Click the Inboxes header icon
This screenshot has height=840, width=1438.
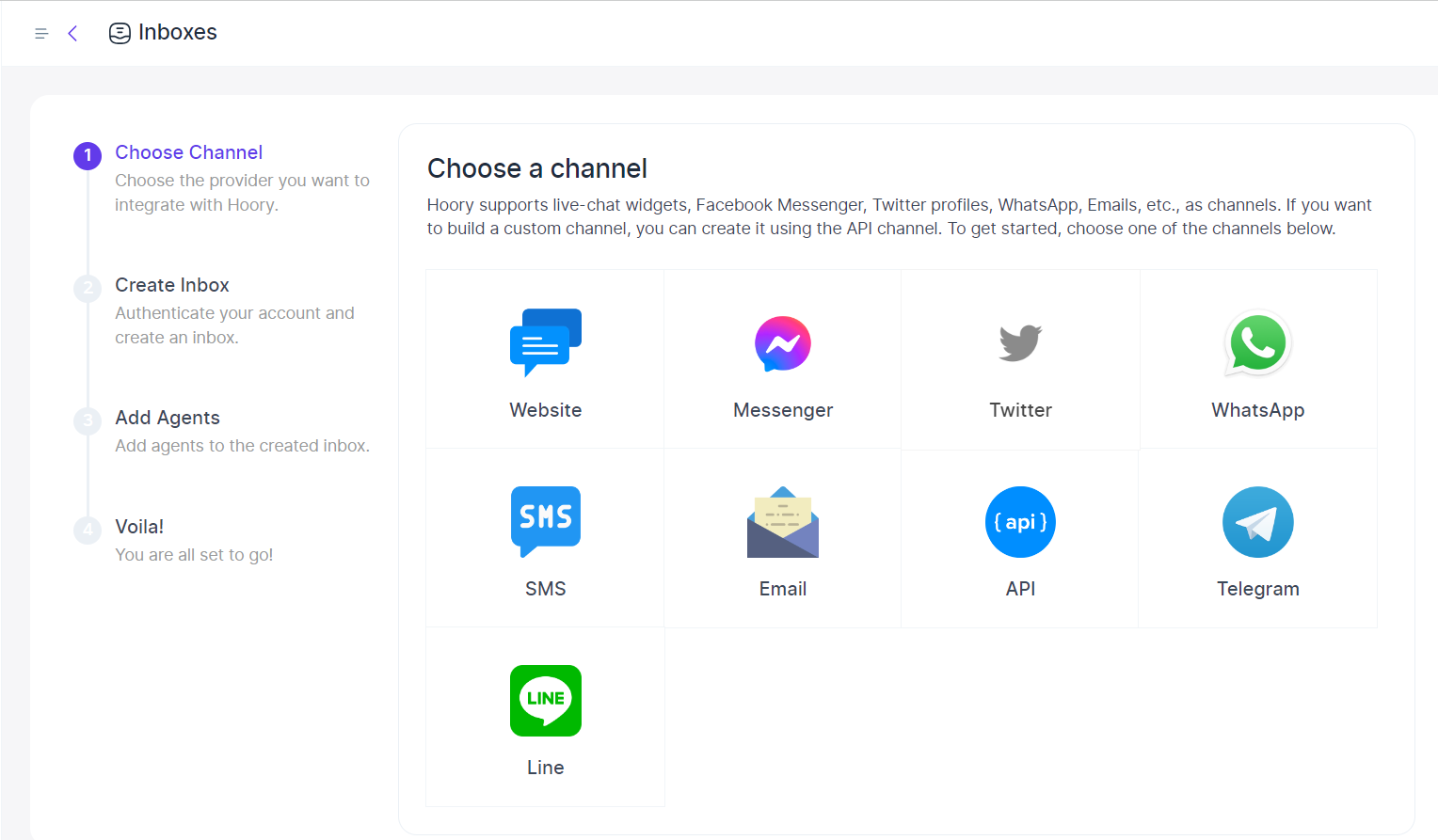click(x=120, y=33)
